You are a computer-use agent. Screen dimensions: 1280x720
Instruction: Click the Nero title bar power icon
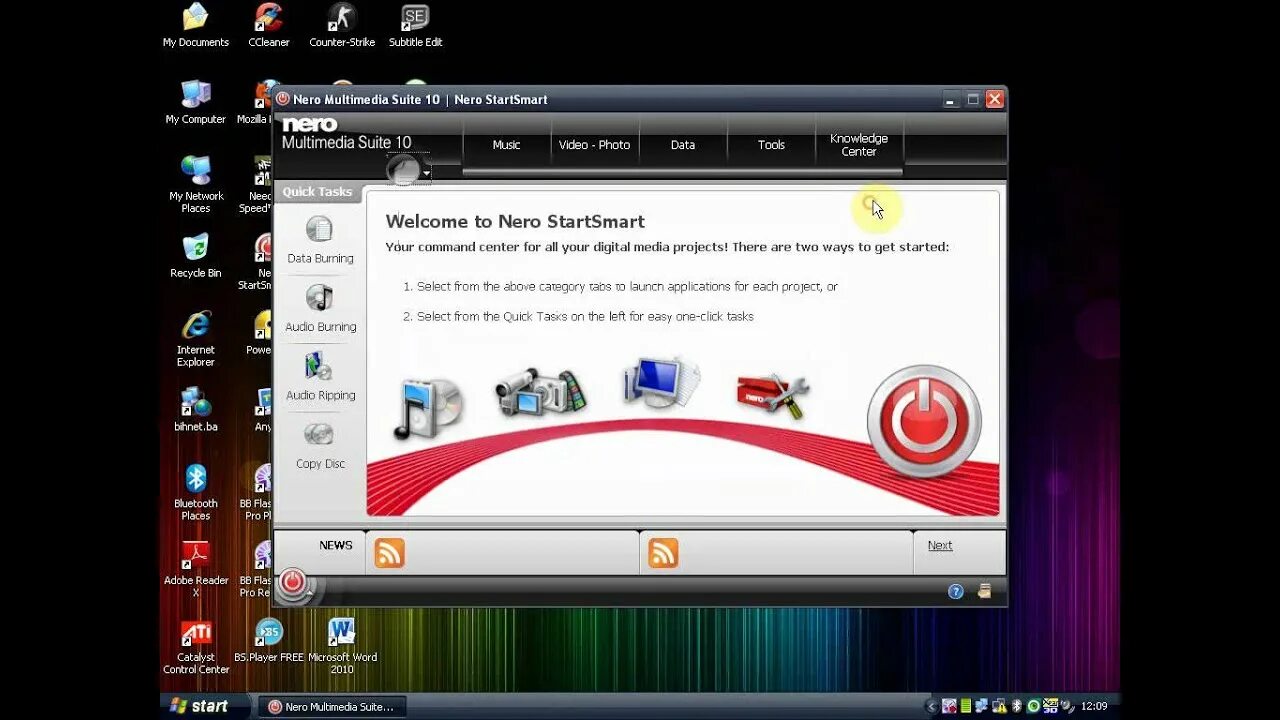[x=283, y=99]
